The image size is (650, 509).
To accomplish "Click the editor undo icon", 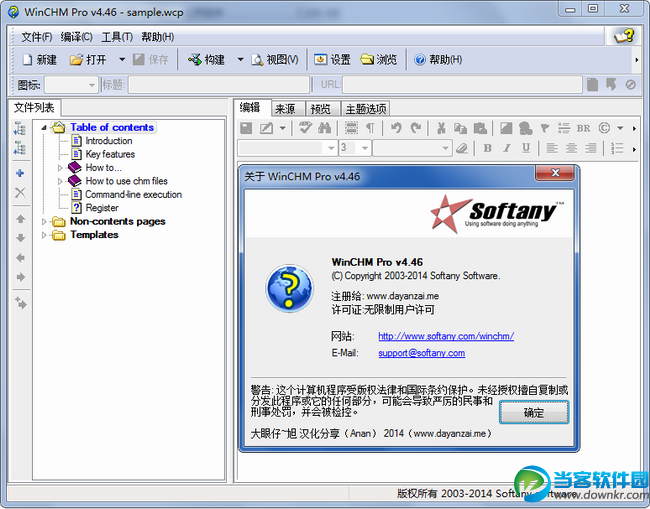I will [x=396, y=128].
